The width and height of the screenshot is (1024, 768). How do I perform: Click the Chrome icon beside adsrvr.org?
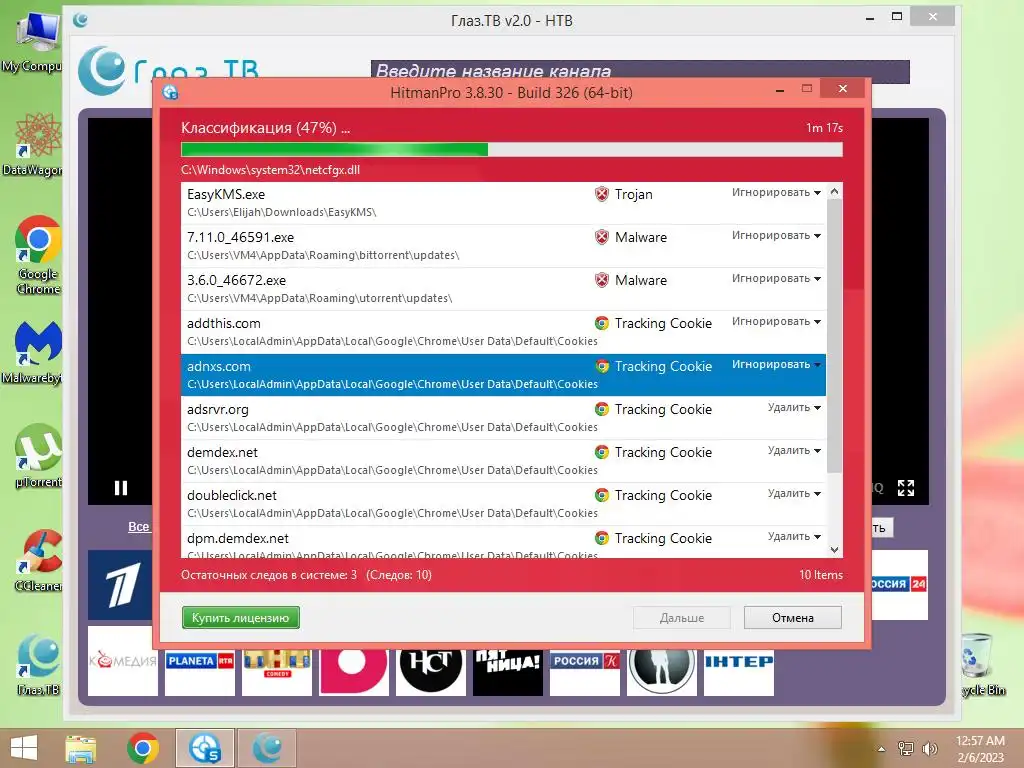pyautogui.click(x=601, y=409)
